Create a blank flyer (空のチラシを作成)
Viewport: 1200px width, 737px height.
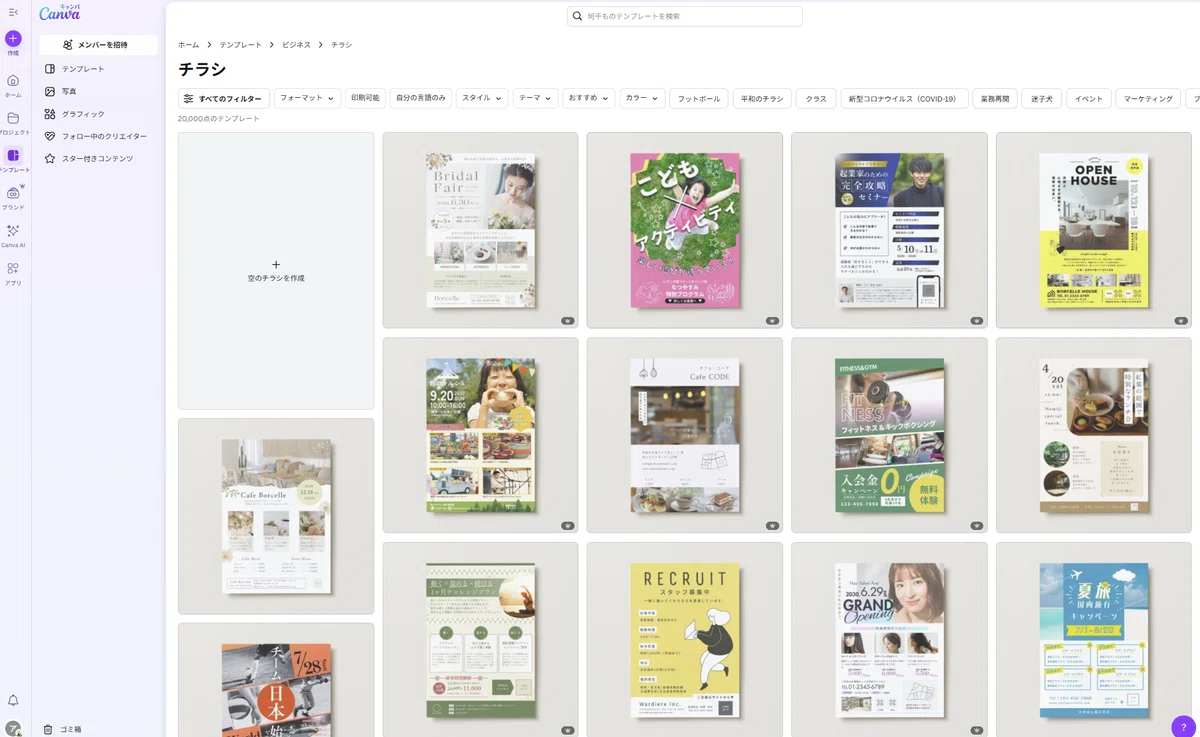click(276, 271)
